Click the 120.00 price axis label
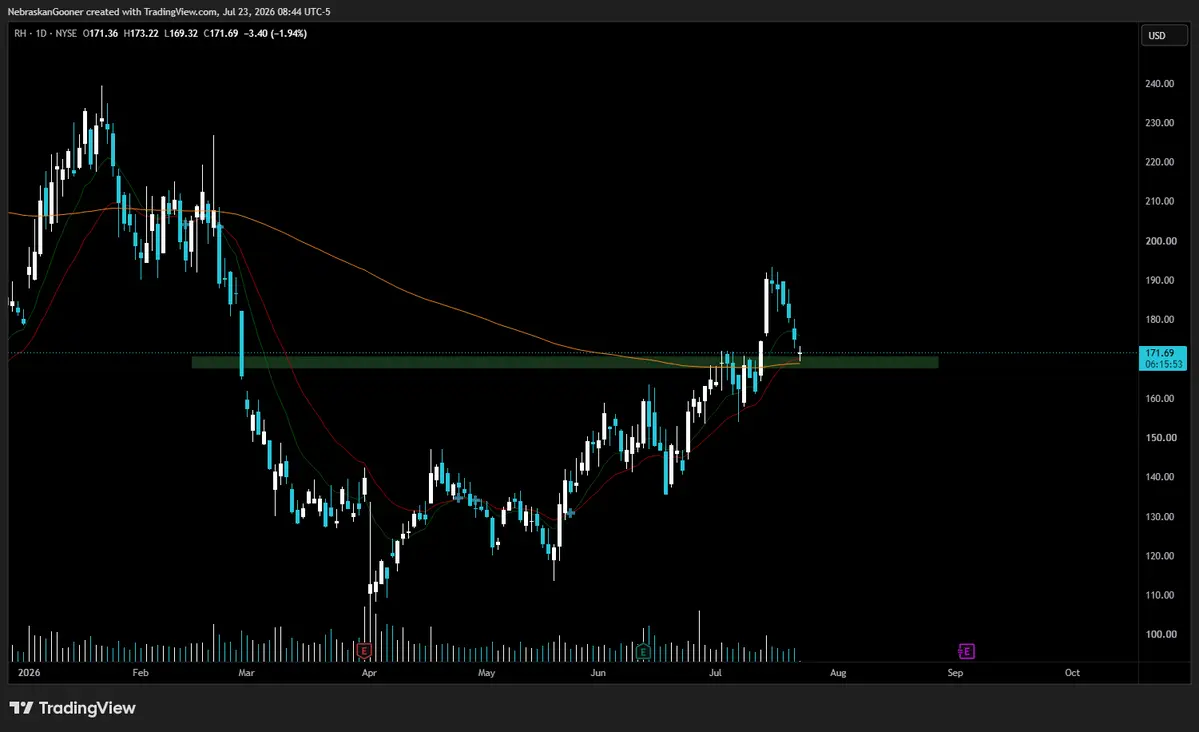 click(x=1159, y=556)
